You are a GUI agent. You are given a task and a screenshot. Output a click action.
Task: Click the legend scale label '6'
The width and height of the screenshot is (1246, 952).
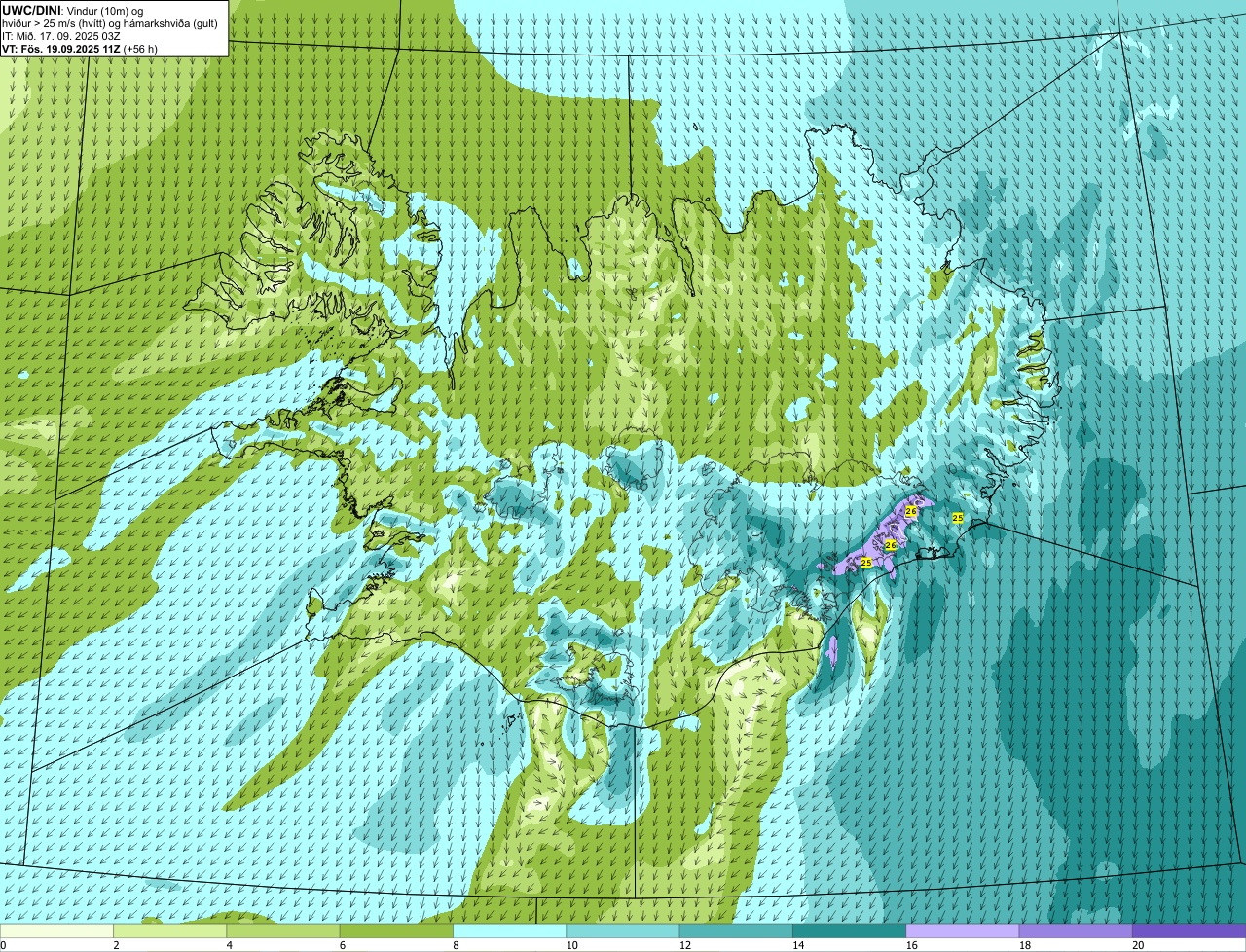click(342, 944)
